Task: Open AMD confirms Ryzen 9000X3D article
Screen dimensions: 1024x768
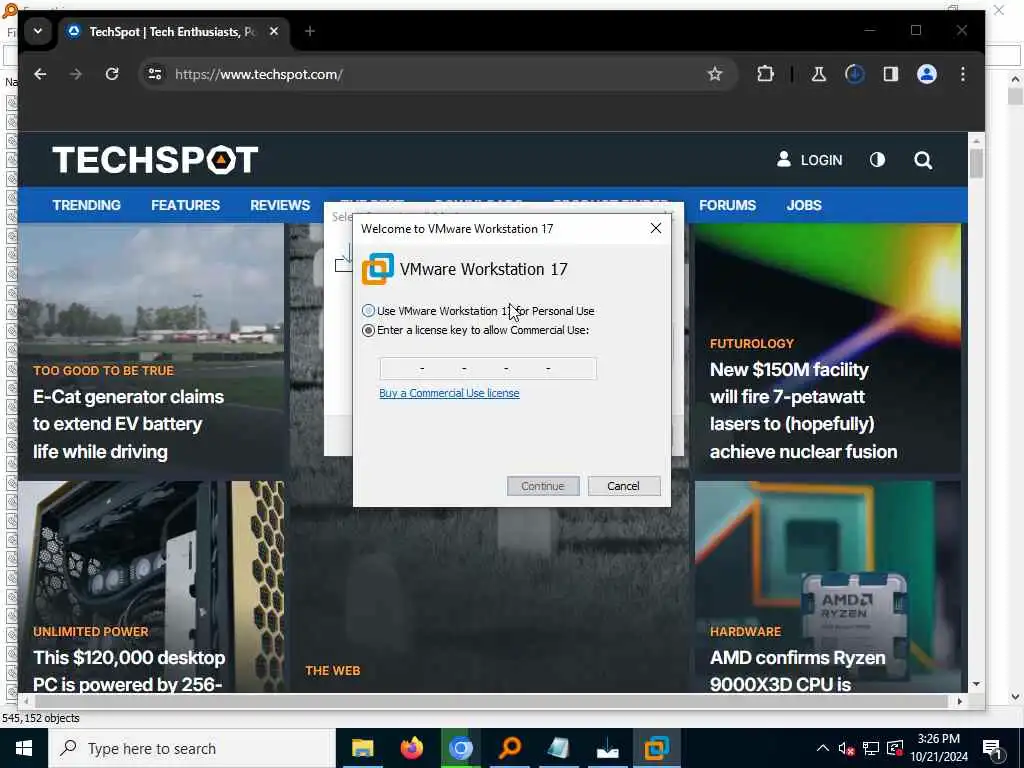Action: point(797,671)
